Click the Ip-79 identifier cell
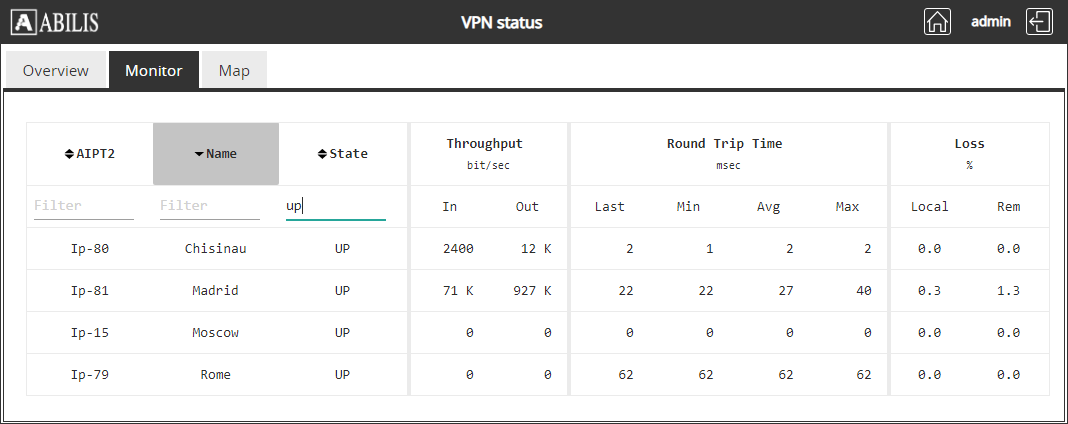 pyautogui.click(x=89, y=375)
